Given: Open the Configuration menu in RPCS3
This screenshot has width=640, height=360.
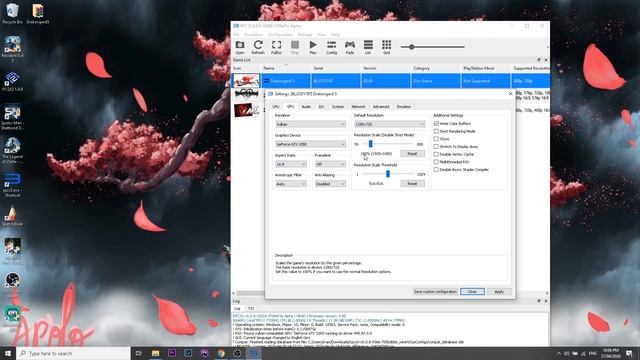Looking at the screenshot, I should pyautogui.click(x=280, y=35).
